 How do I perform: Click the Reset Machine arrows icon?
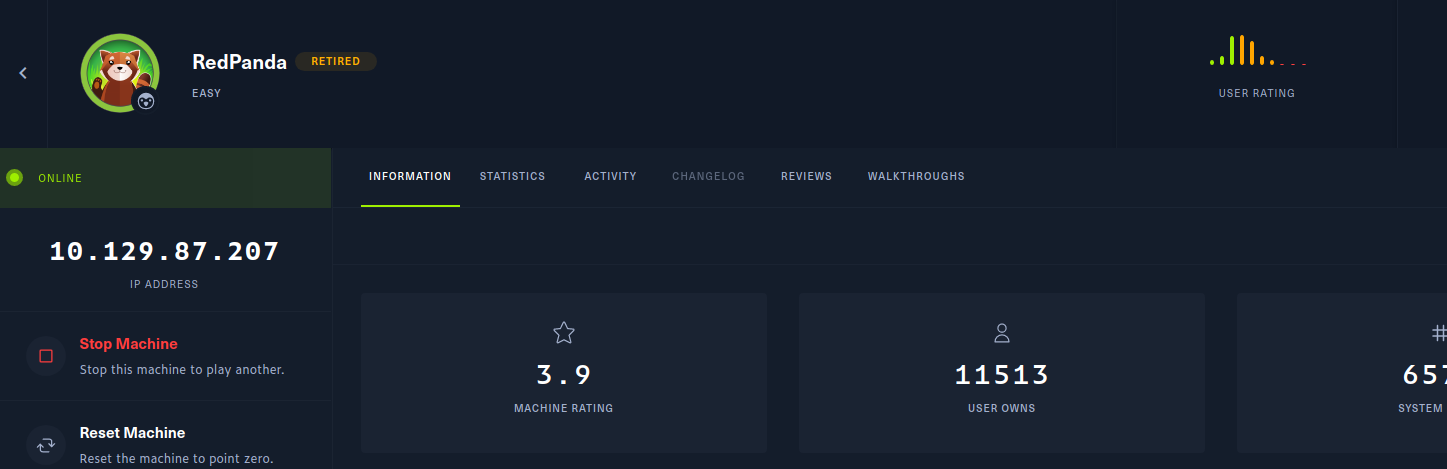click(x=46, y=445)
